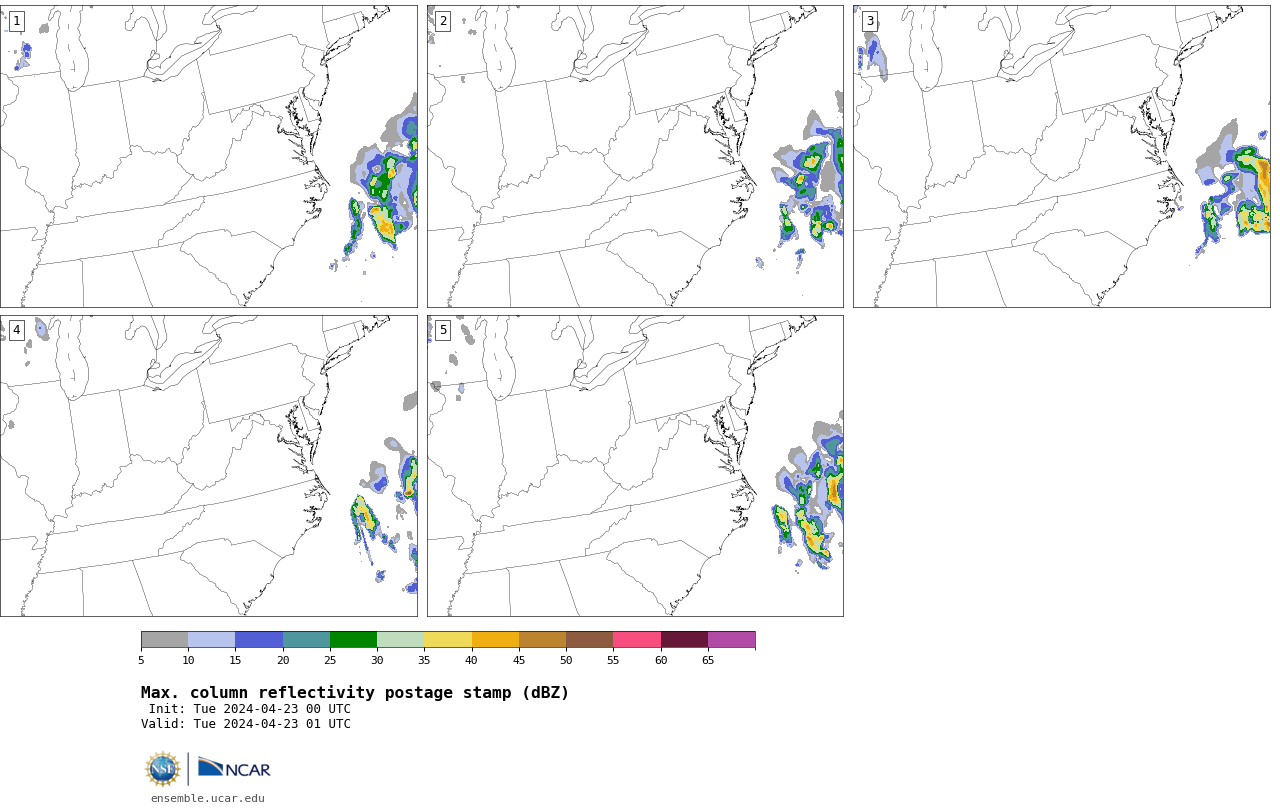1280x809 pixels.
Task: Click the yellow 35-40 dBZ swatch
Action: click(448, 640)
